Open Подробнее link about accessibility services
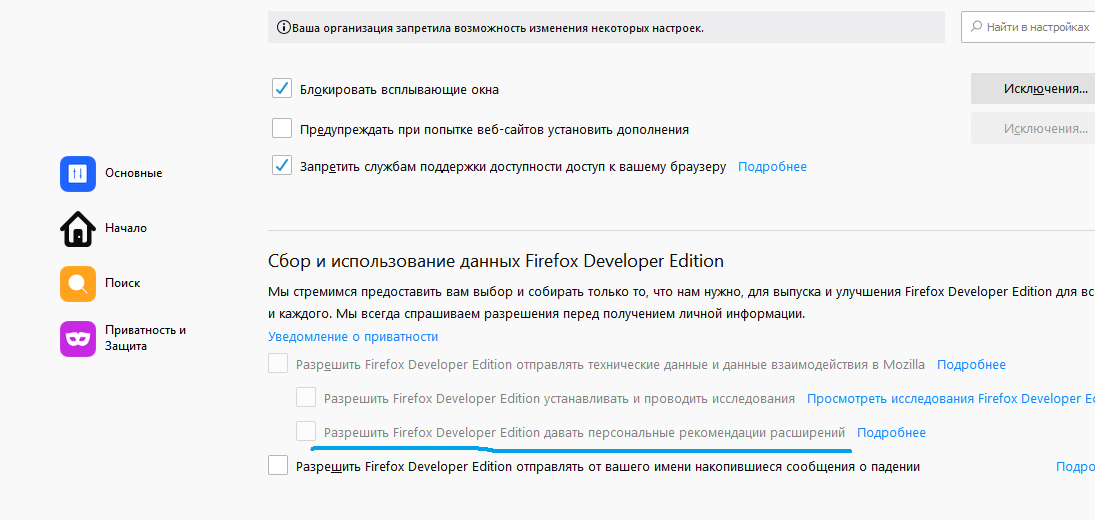 (772, 167)
